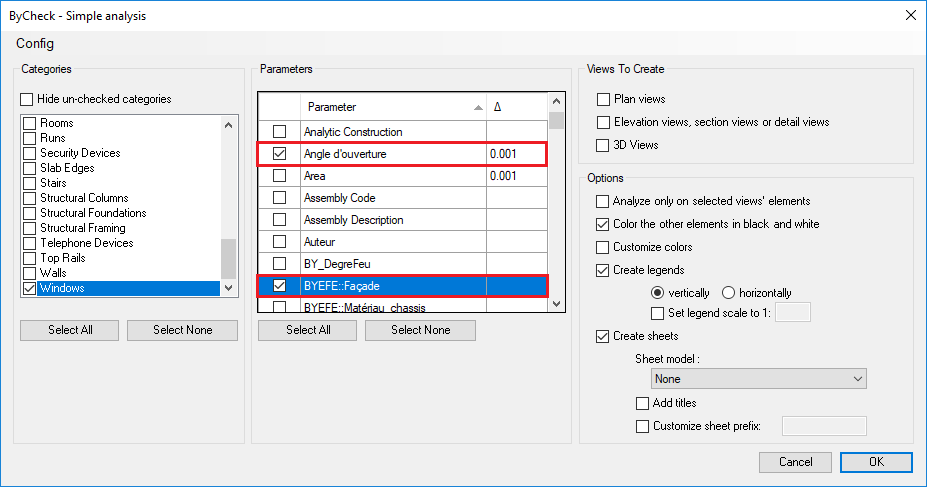Uncheck the Angle d'ouverture parameter
Screen dimensions: 927x487
[x=279, y=154]
